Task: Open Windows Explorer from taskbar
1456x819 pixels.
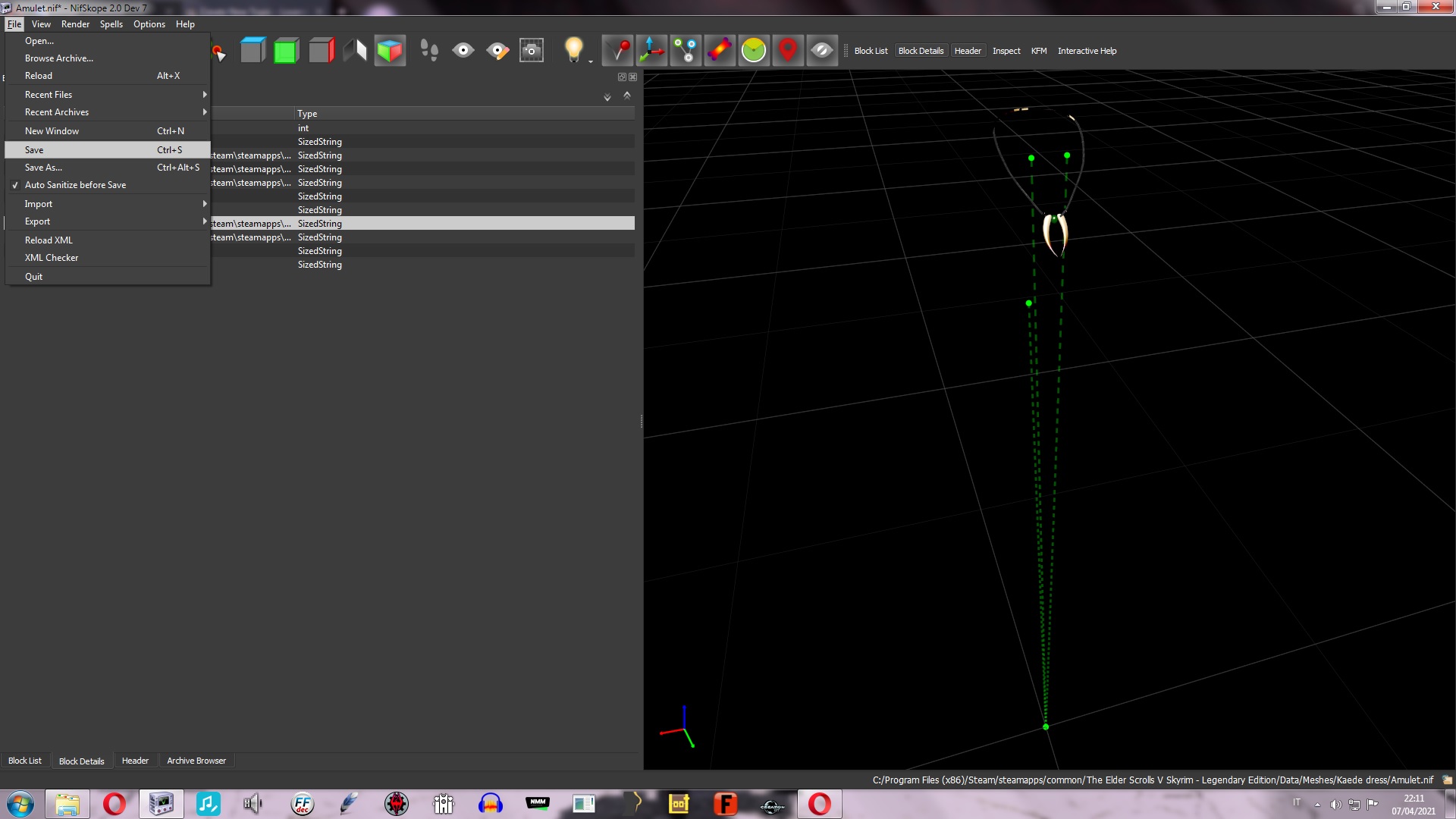Action: [67, 804]
